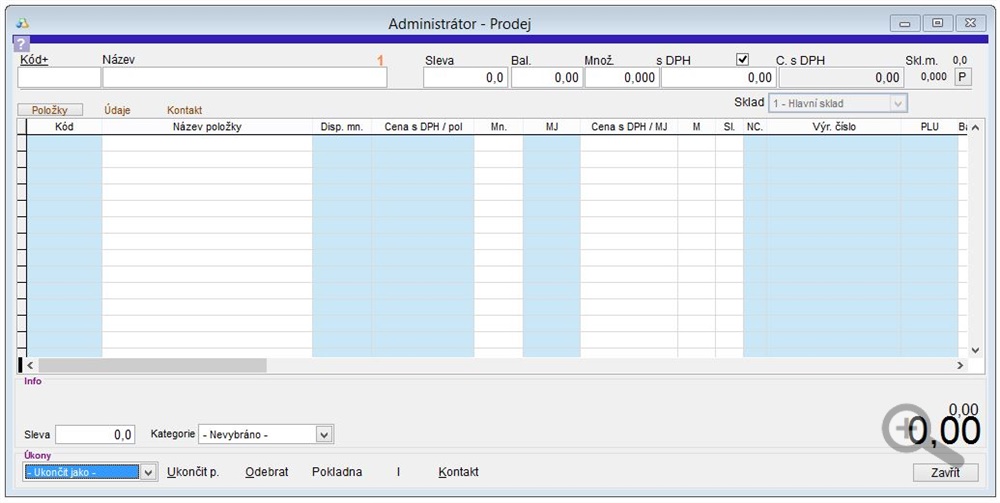The image size is (1000, 503).
Task: Click the Kód column header
Action: tap(64, 127)
